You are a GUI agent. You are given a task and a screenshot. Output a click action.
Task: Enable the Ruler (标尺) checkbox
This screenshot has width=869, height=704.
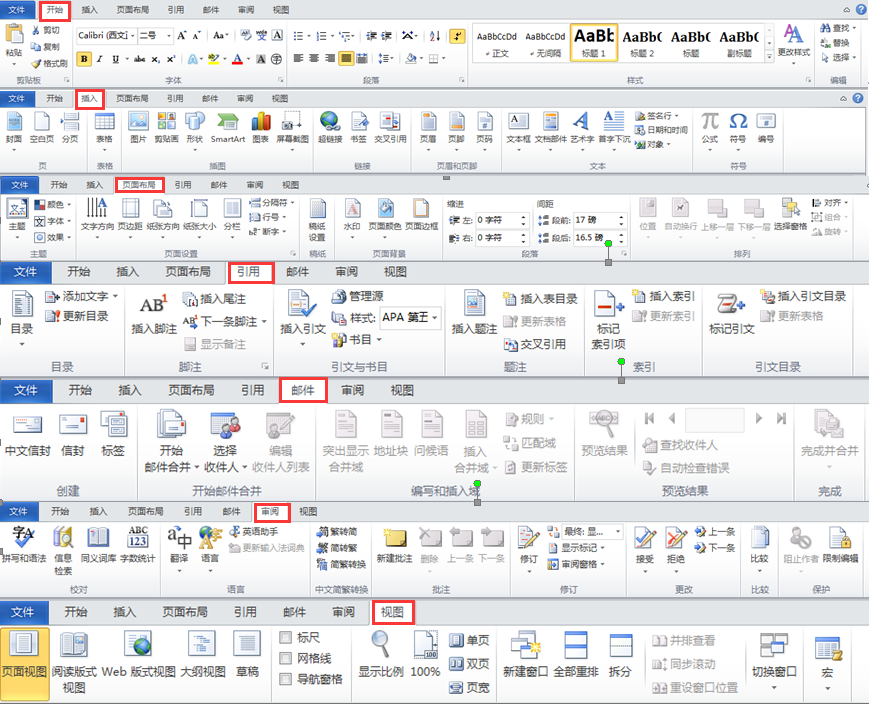coord(285,637)
